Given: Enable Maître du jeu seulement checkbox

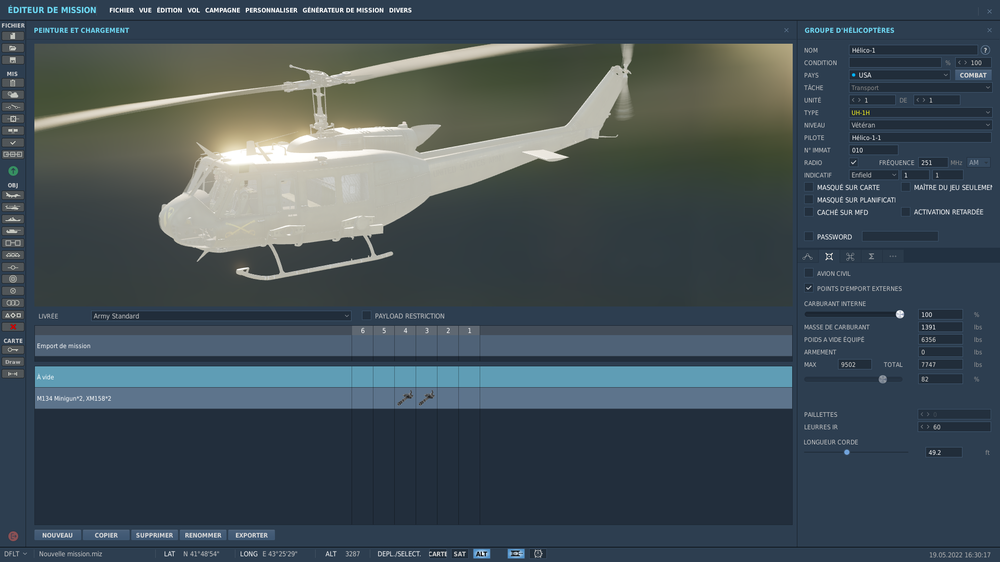Looking at the screenshot, I should pyautogui.click(x=906, y=188).
